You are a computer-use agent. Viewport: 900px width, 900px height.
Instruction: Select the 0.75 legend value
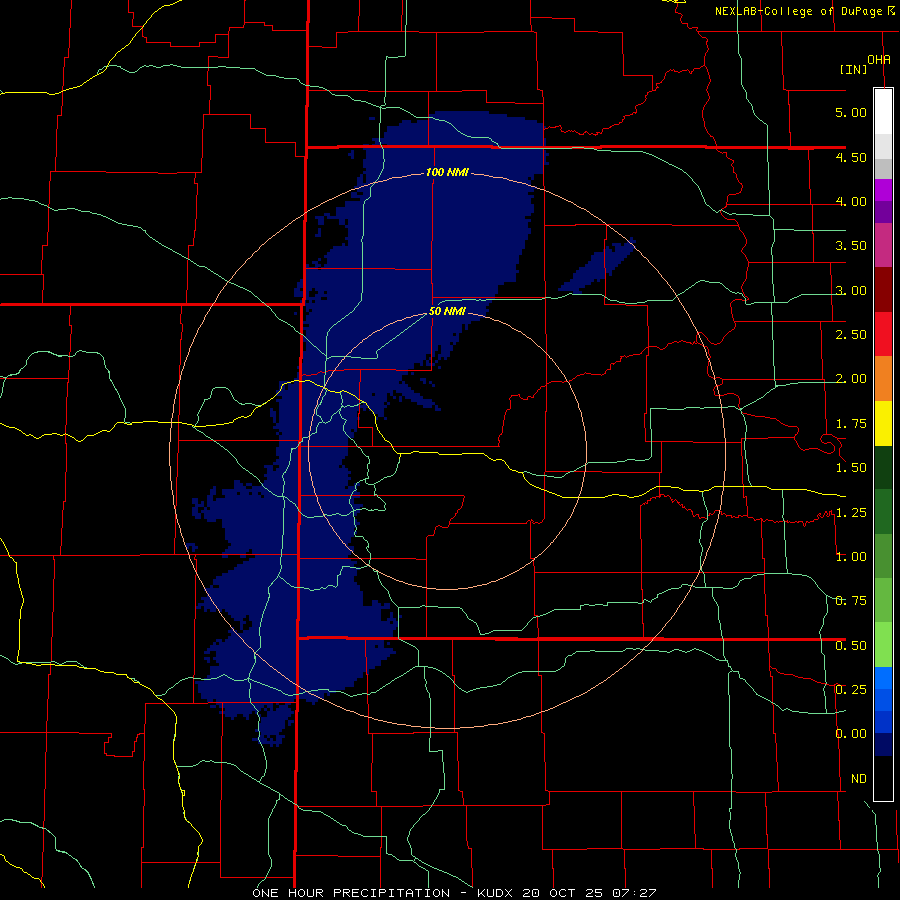point(851,601)
